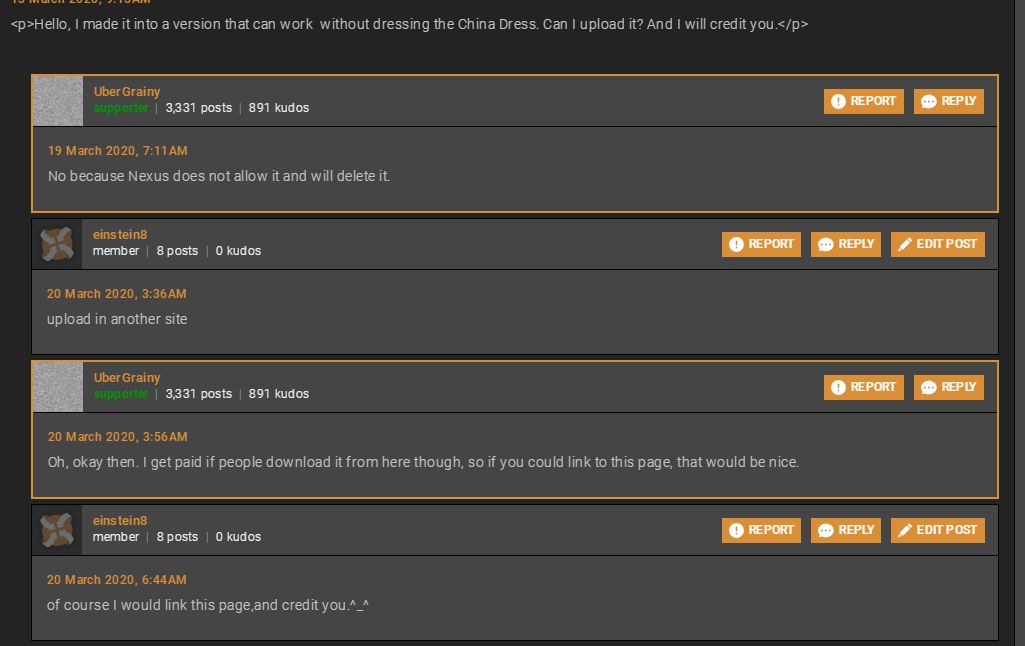The image size is (1025, 646).
Task: Report UberGrainy's 'Oh, okay then' comment
Action: pyautogui.click(x=864, y=387)
